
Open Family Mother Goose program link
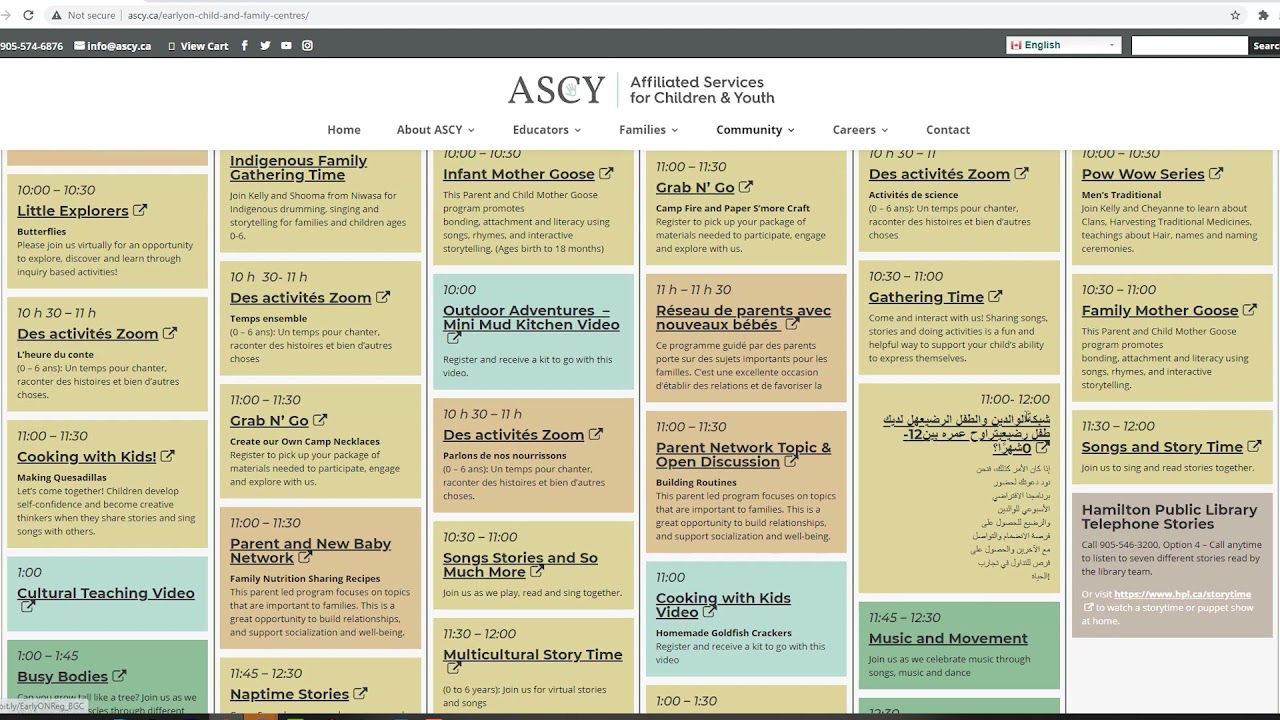coord(1160,311)
